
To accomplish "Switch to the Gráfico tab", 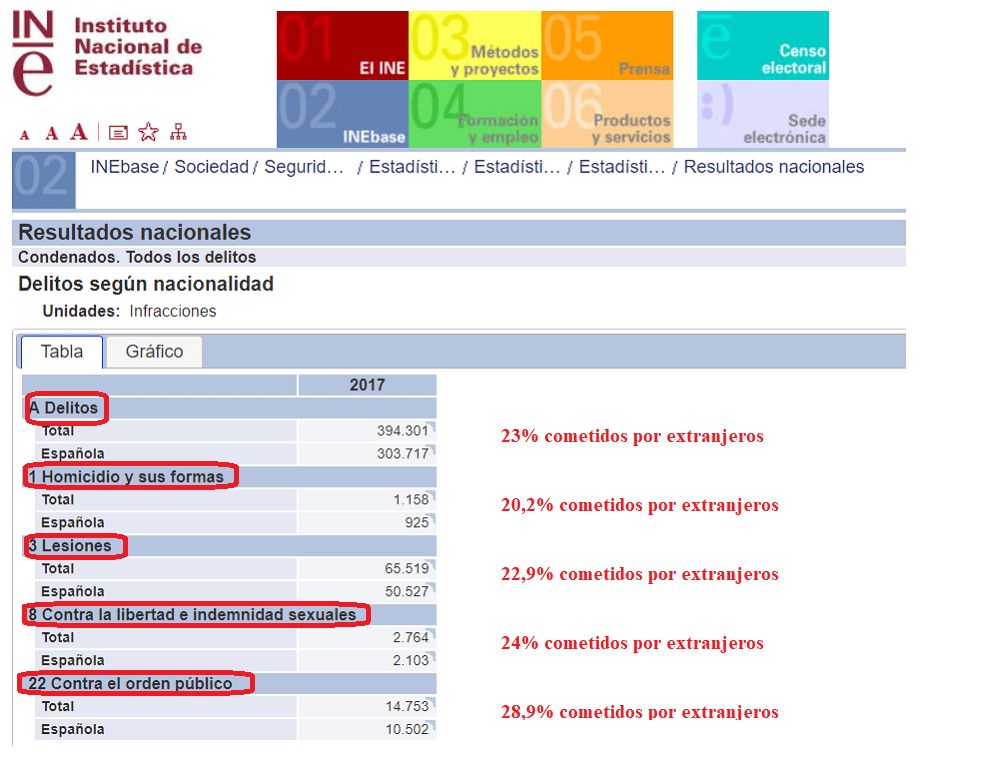I will tap(154, 352).
